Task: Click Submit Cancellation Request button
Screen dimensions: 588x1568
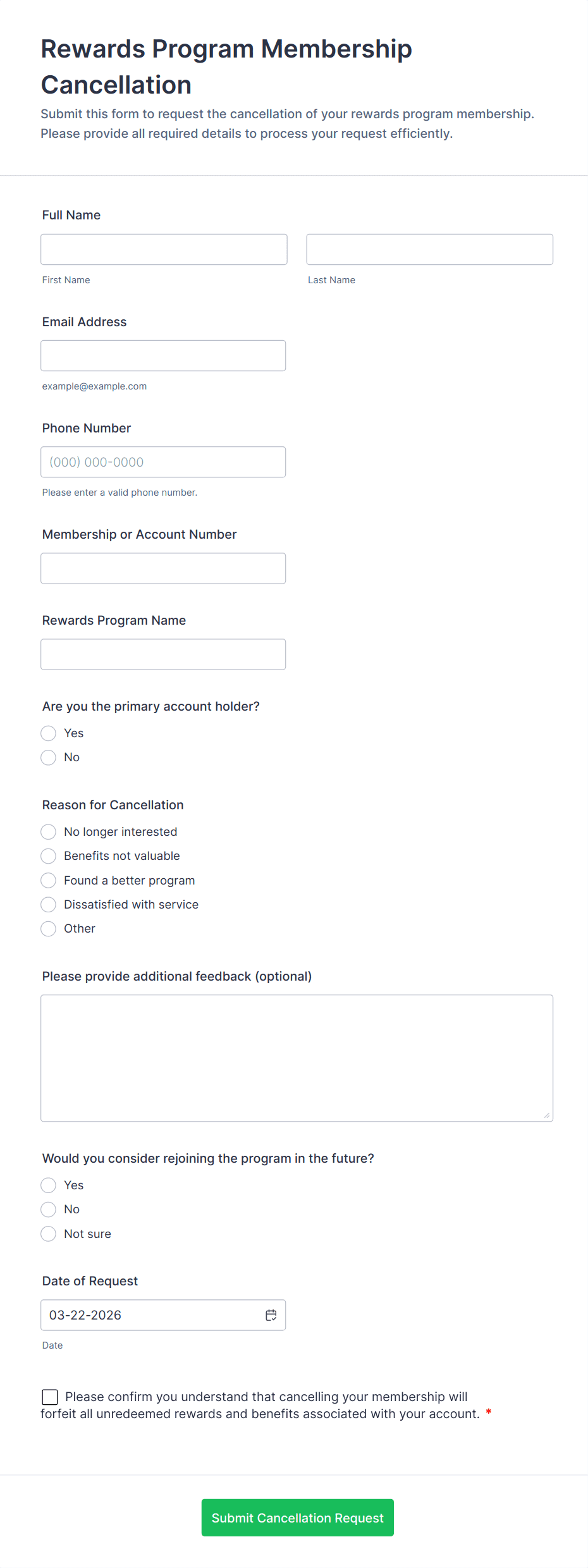Action: coord(298,1517)
